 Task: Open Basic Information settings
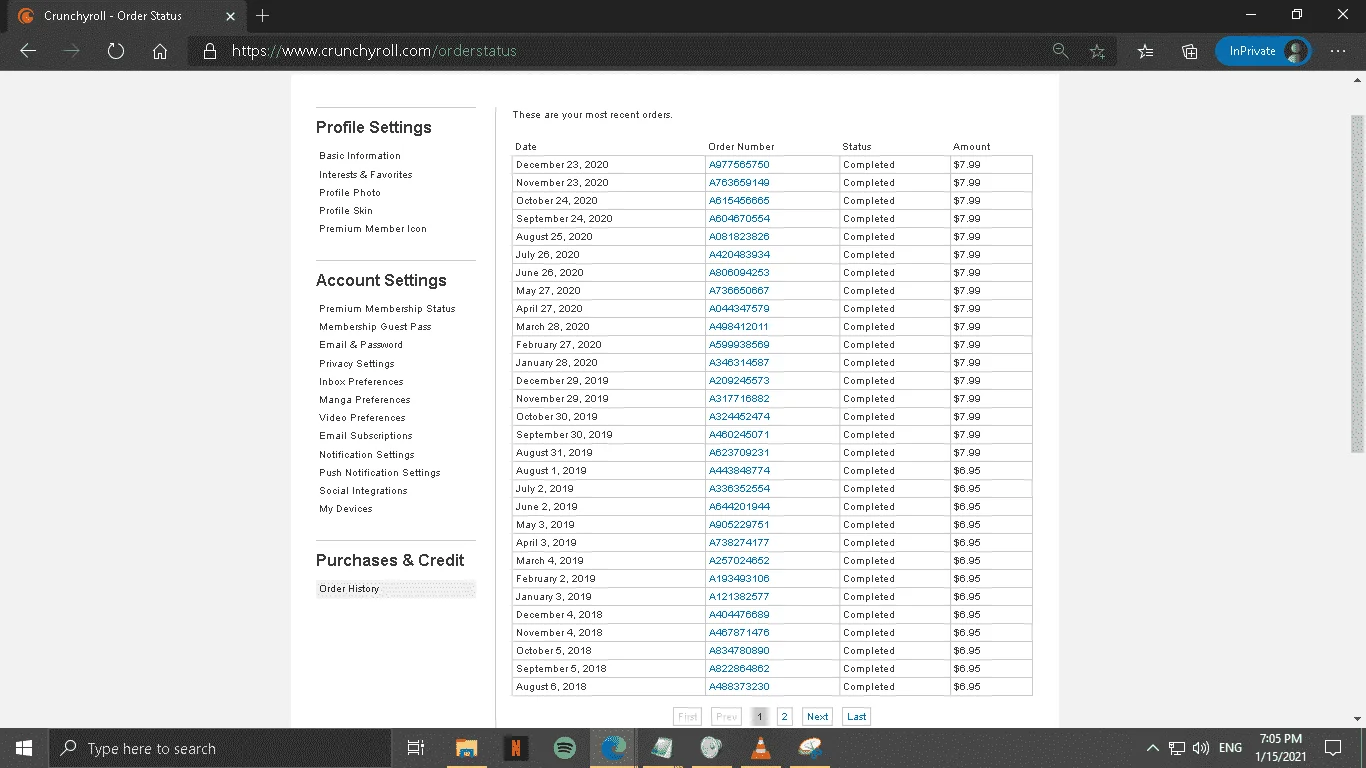point(360,156)
